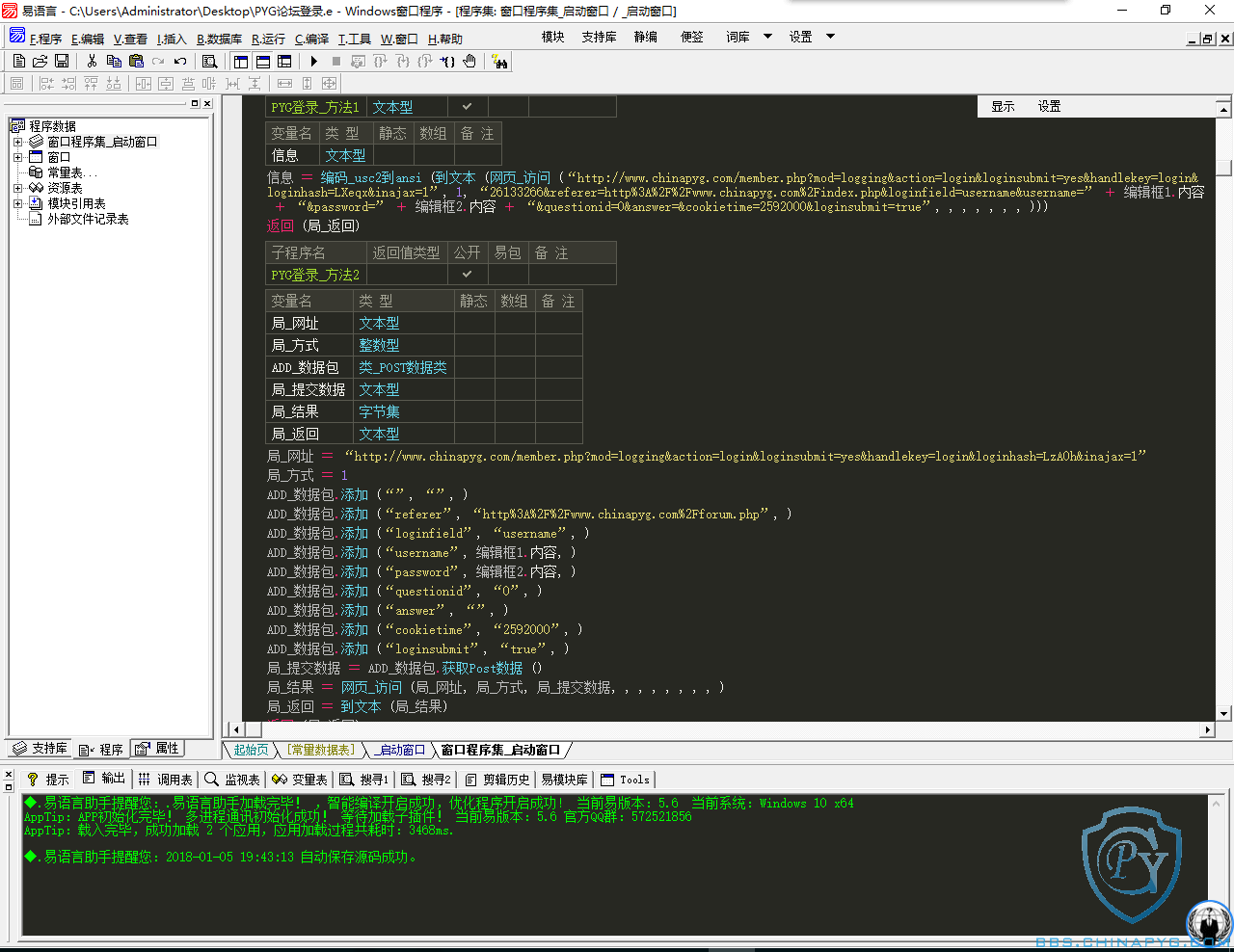Click the Paste clipboard icon
This screenshot has height=952, width=1234.
click(x=136, y=61)
